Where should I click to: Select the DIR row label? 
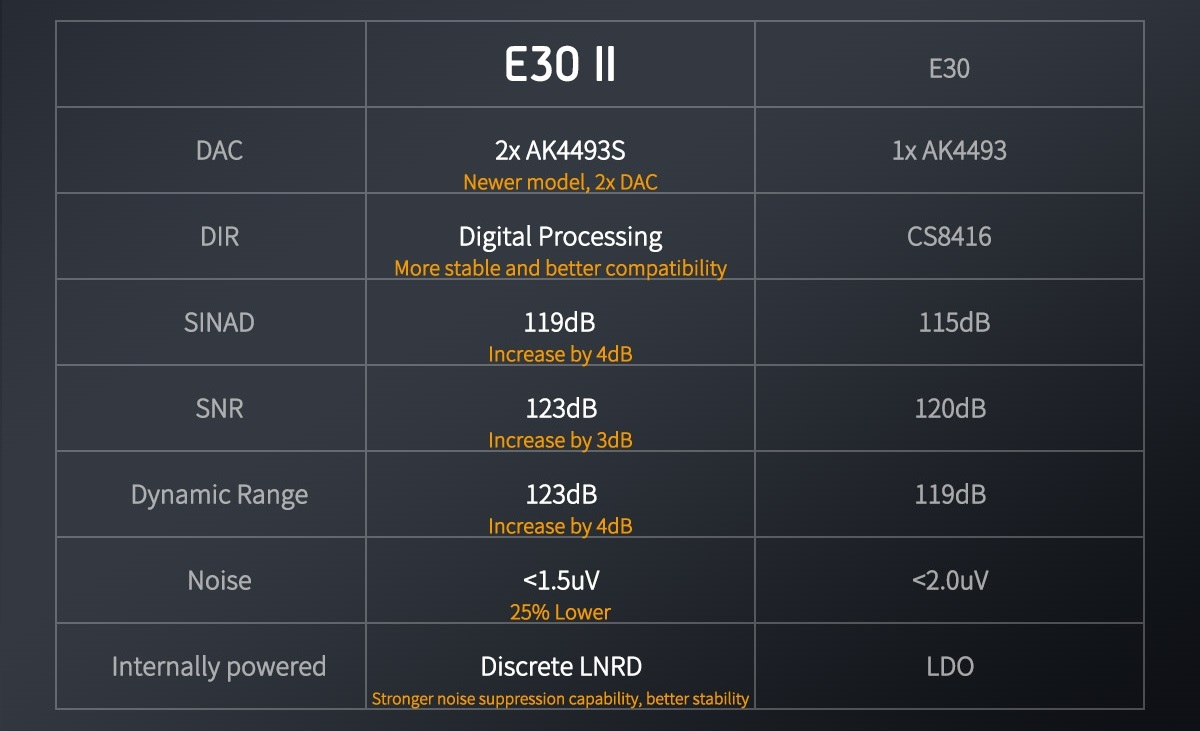click(219, 237)
